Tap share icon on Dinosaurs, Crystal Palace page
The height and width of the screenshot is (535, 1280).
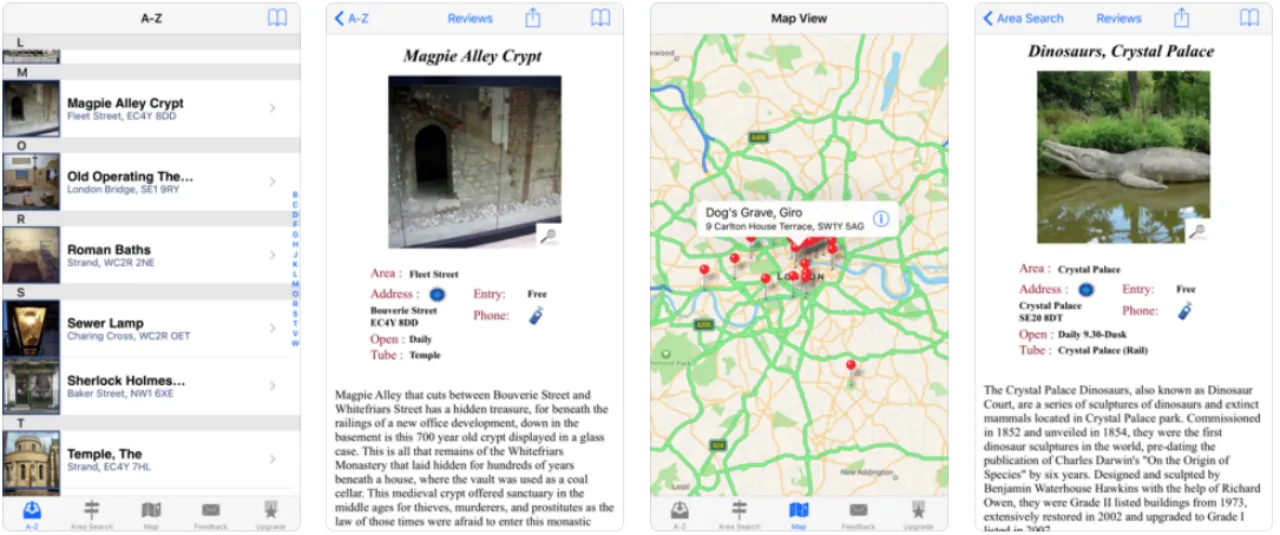pyautogui.click(x=1181, y=18)
